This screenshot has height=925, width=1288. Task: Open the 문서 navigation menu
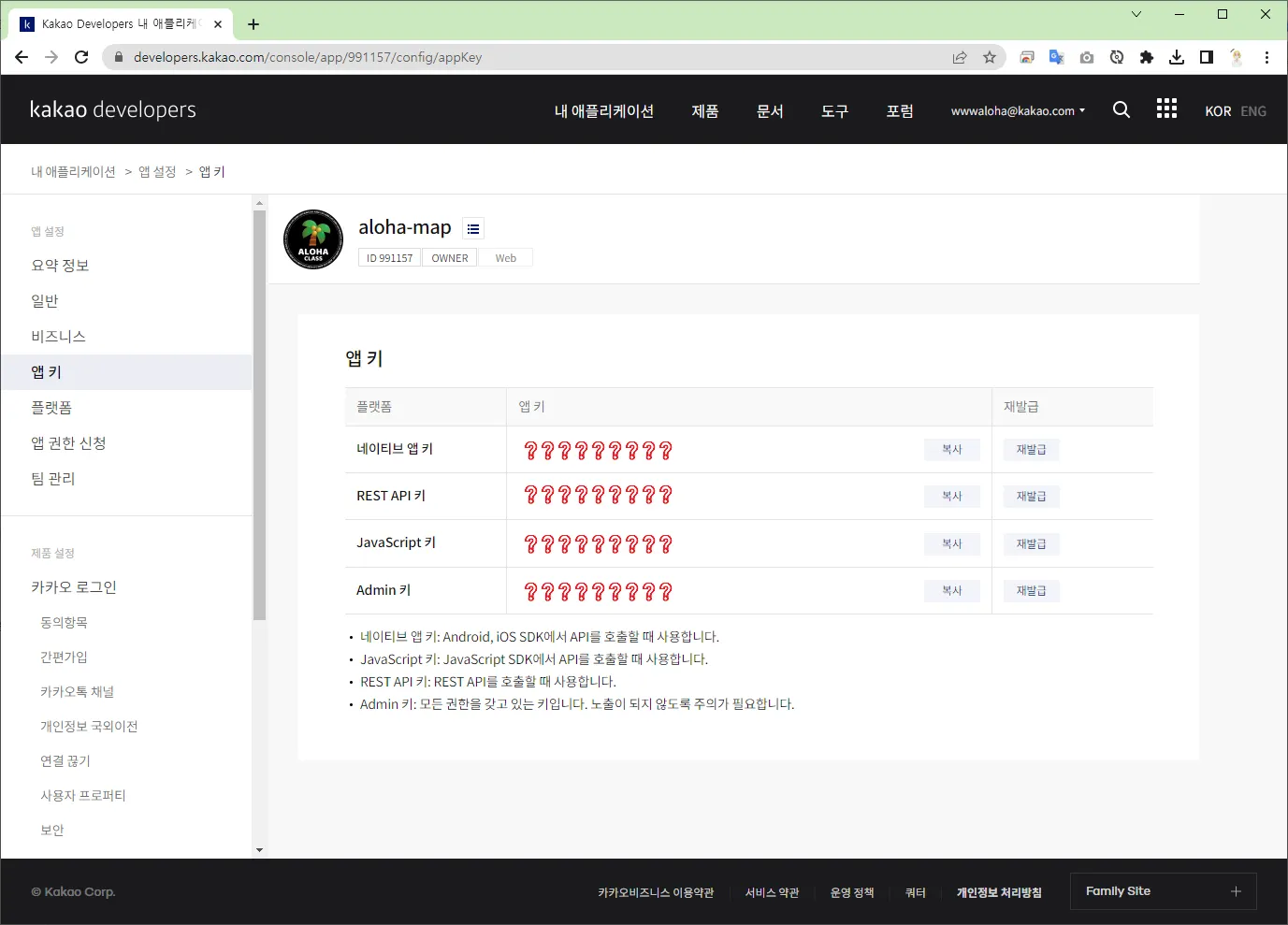coord(770,110)
